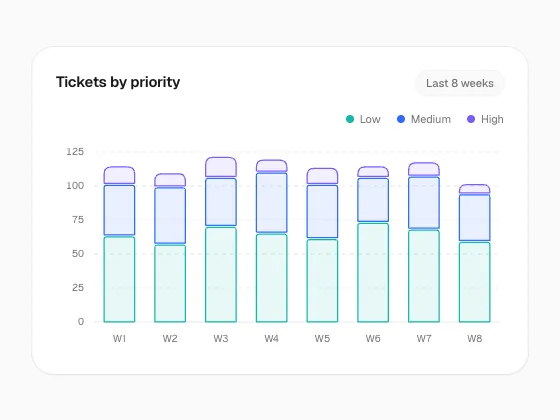Select the W1 Low bar segment
Screen dimensions: 560x420
(x=119, y=279)
